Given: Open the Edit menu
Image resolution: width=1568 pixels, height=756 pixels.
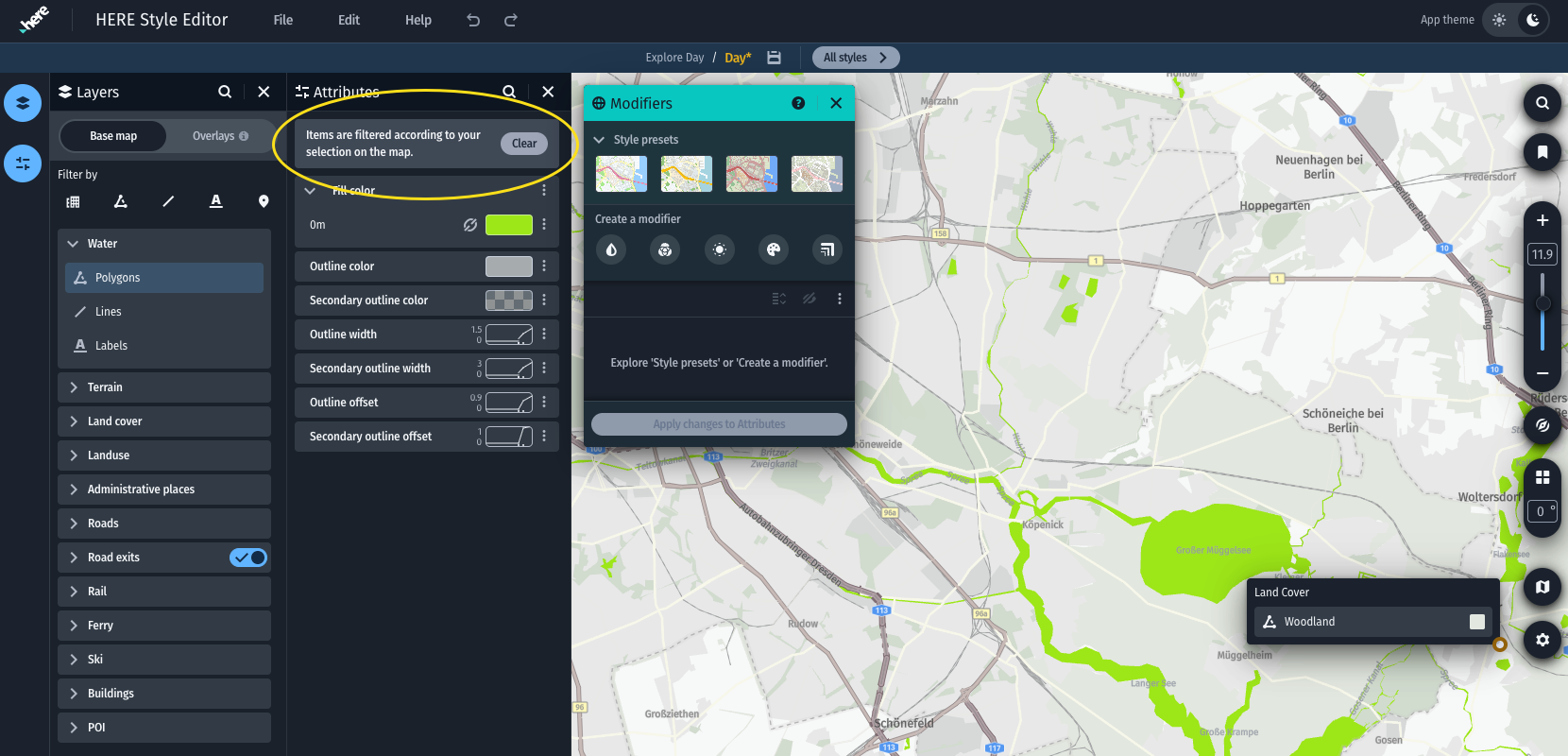Looking at the screenshot, I should click(x=349, y=20).
